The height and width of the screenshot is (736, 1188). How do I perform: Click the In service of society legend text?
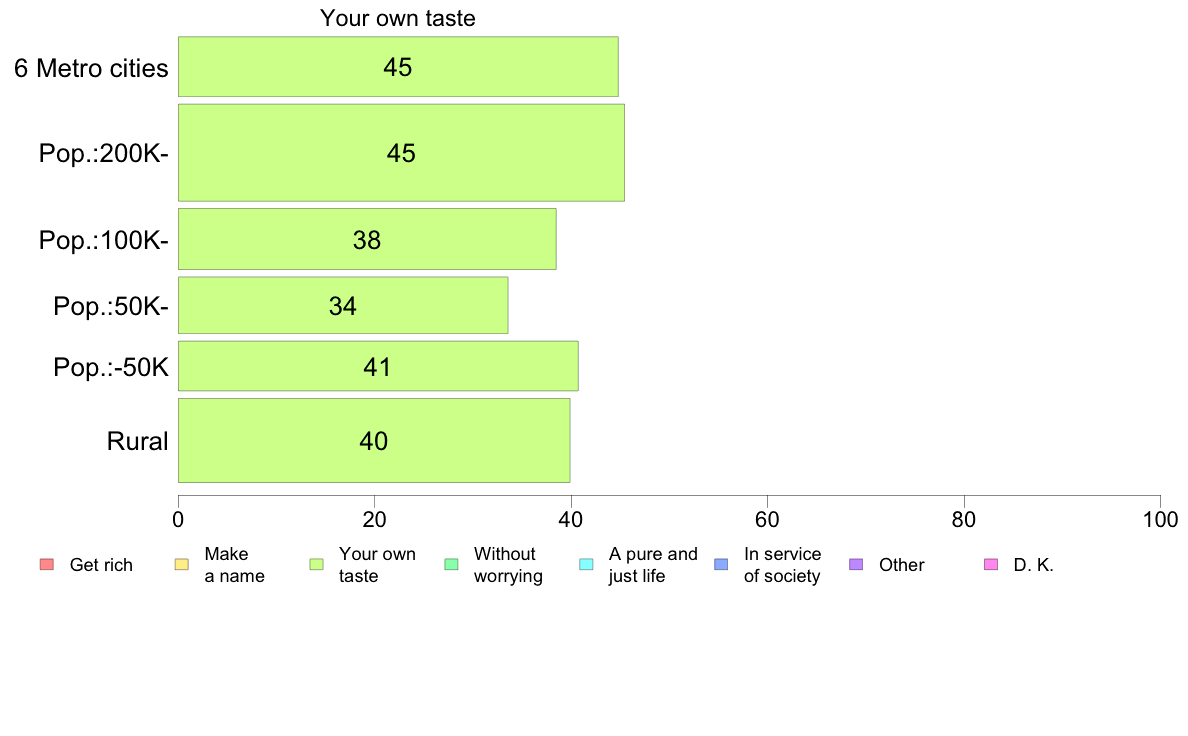pyautogui.click(x=782, y=565)
